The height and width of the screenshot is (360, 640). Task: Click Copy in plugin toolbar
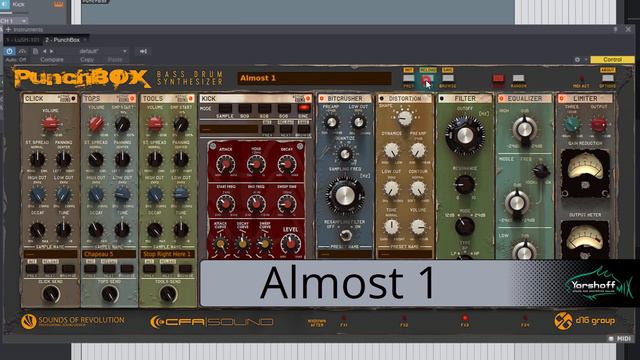tap(87, 60)
